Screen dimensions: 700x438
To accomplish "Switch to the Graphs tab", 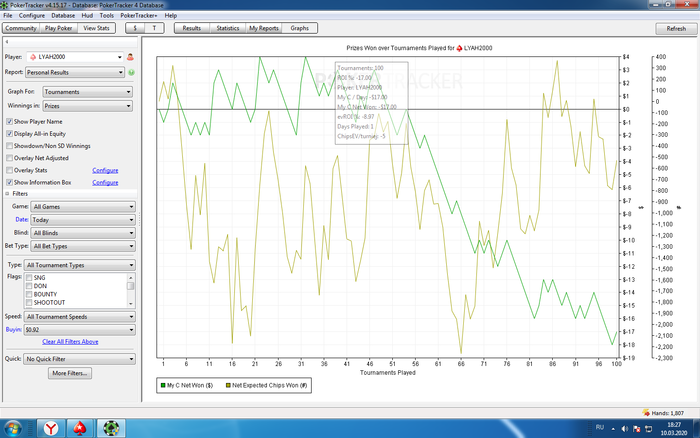I will pos(300,28).
